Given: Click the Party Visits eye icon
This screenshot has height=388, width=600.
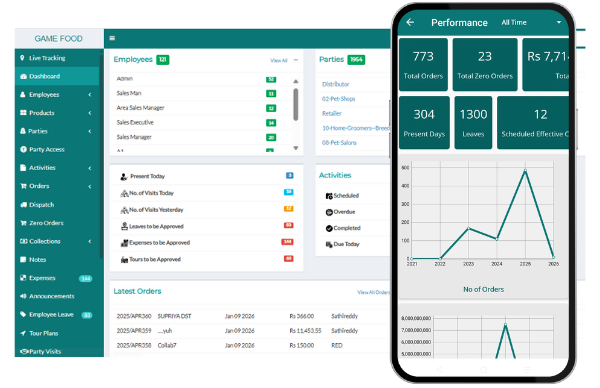Looking at the screenshot, I should tap(24, 351).
